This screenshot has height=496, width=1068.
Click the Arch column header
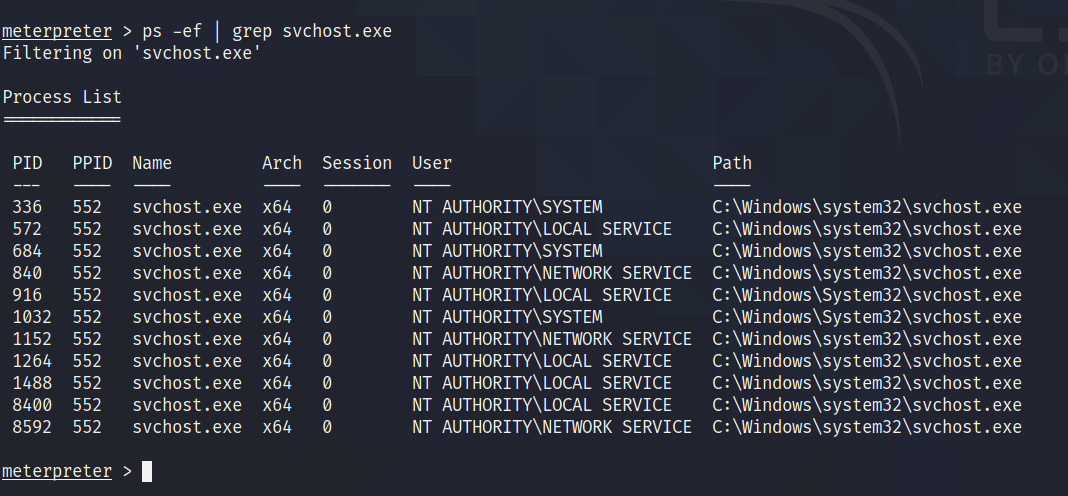[282, 164]
